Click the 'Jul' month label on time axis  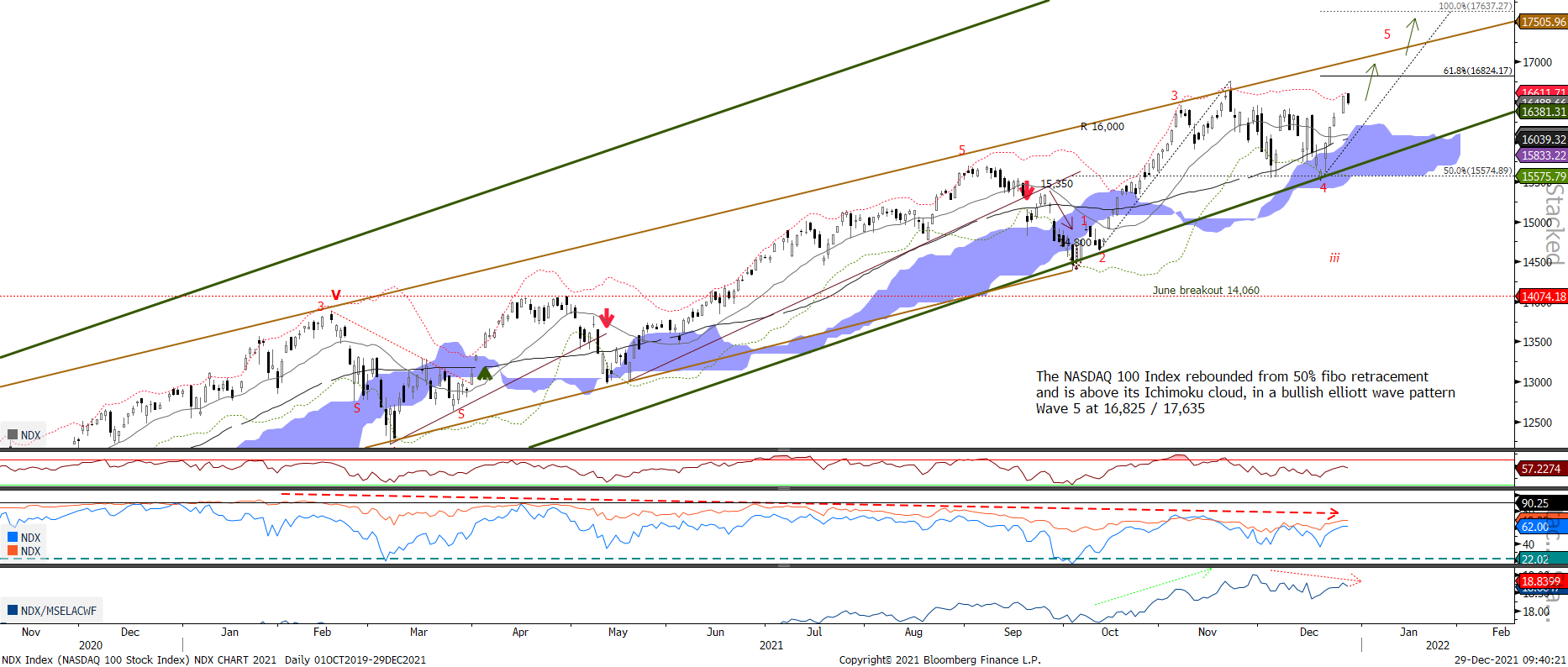point(814,632)
